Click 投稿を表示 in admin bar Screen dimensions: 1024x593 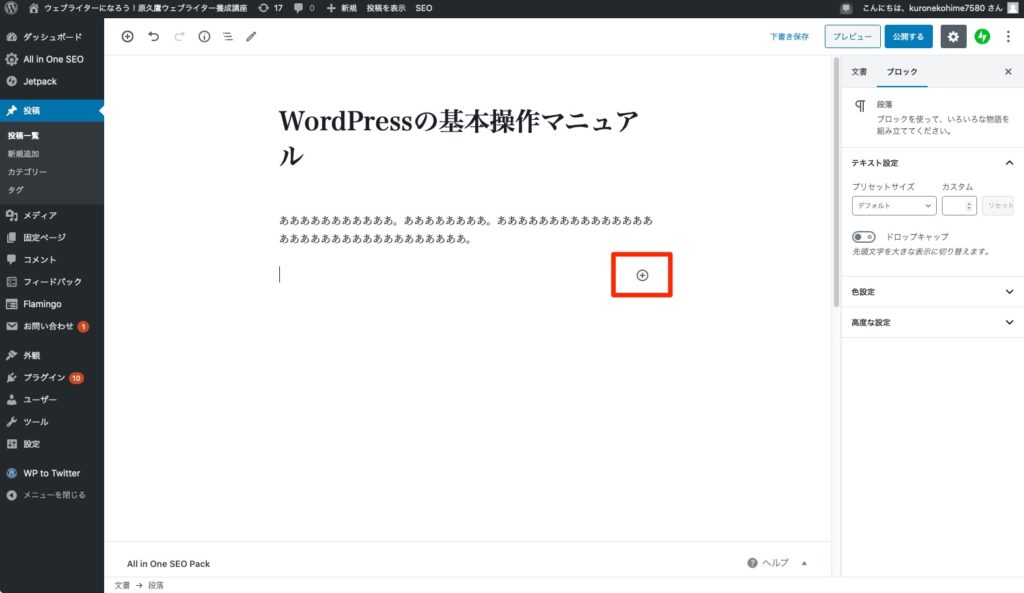386,8
